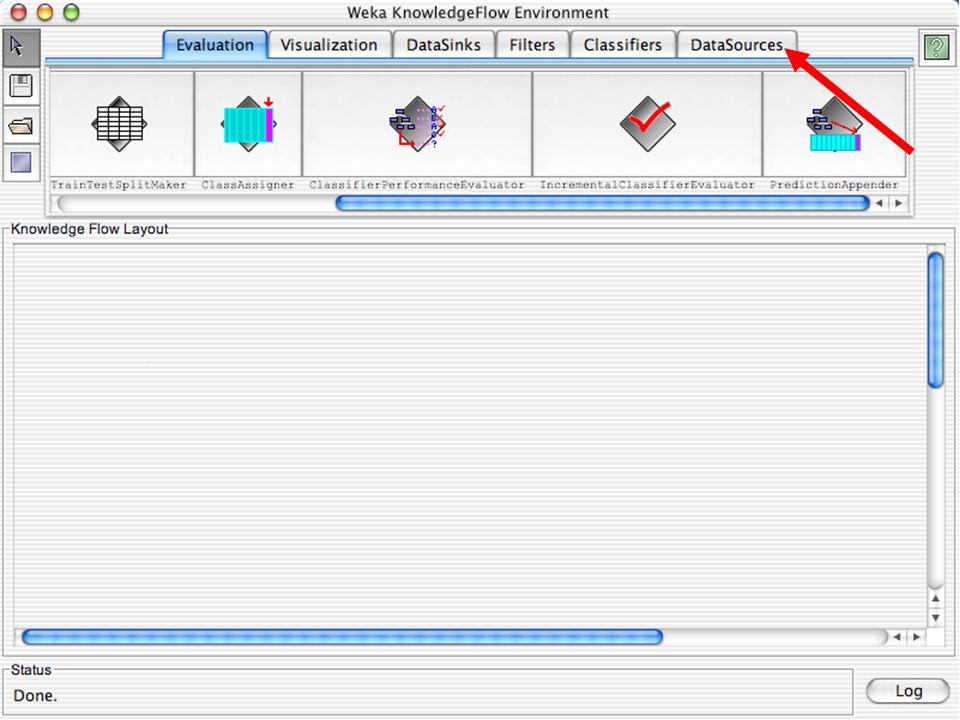This screenshot has width=960, height=720.
Task: Click layout vertical scroll down arrow
Action: tap(935, 617)
